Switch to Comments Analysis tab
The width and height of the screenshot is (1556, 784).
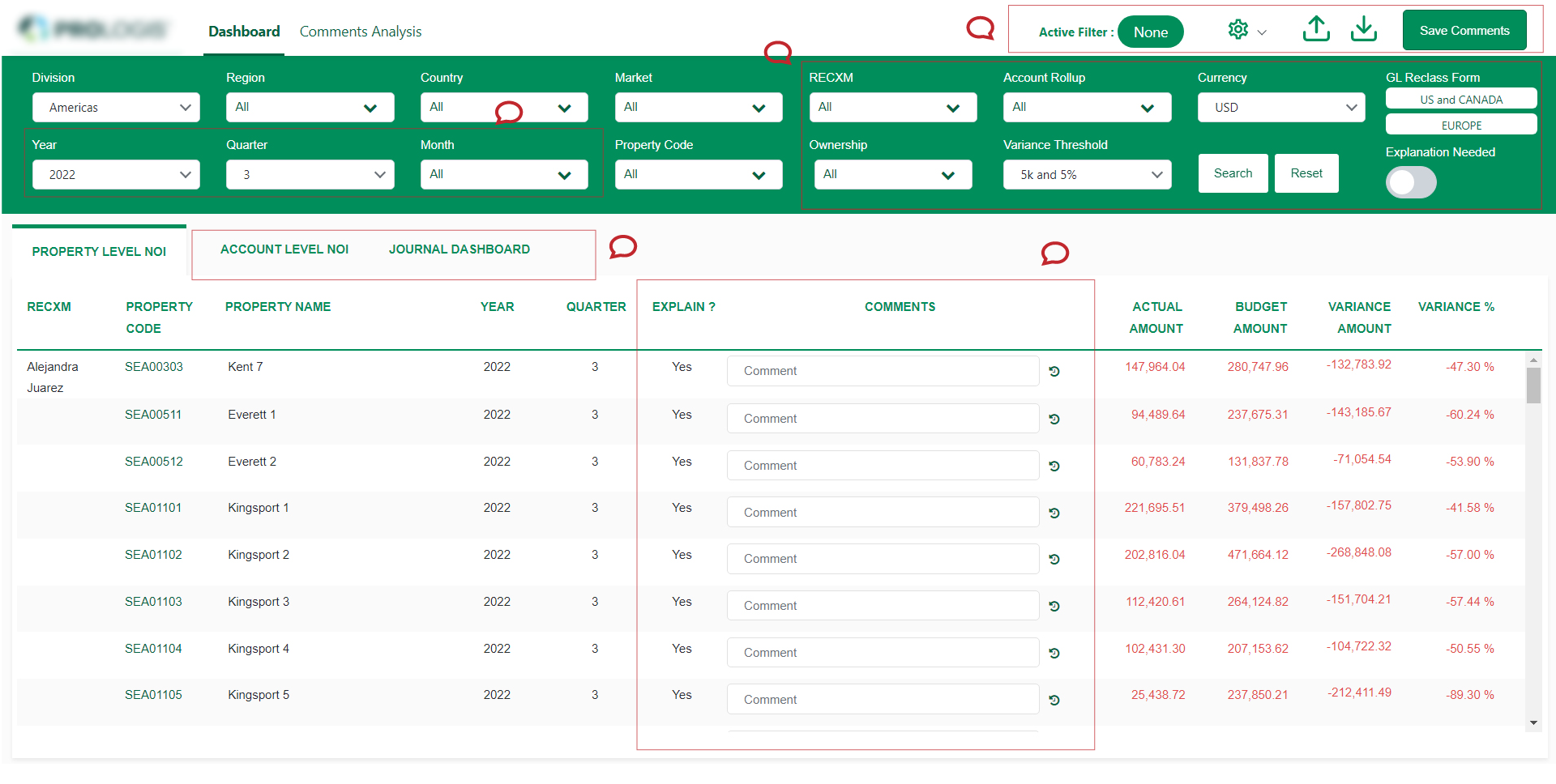click(361, 32)
